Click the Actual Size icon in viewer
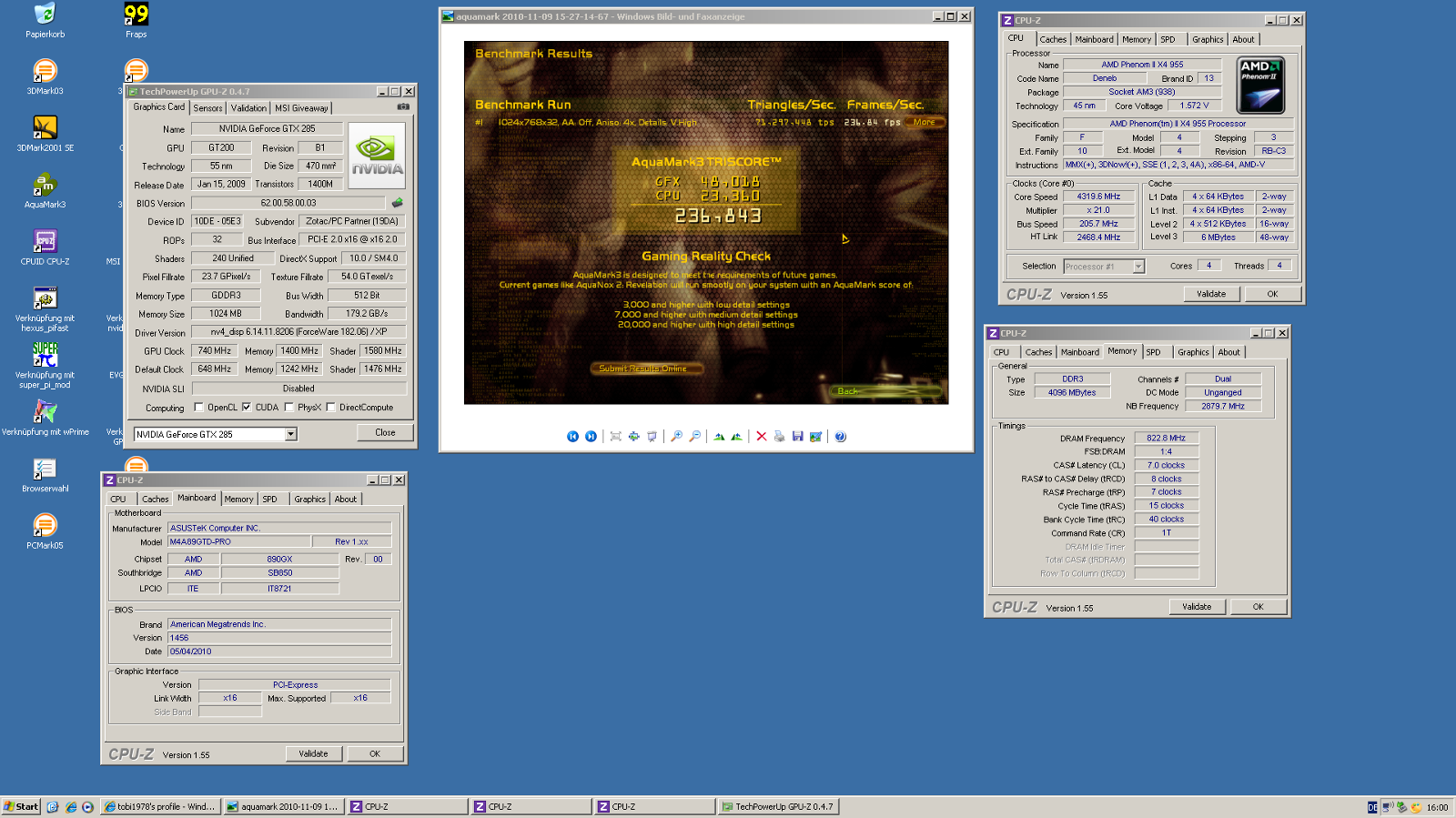Viewport: 1456px width, 818px height. (634, 437)
